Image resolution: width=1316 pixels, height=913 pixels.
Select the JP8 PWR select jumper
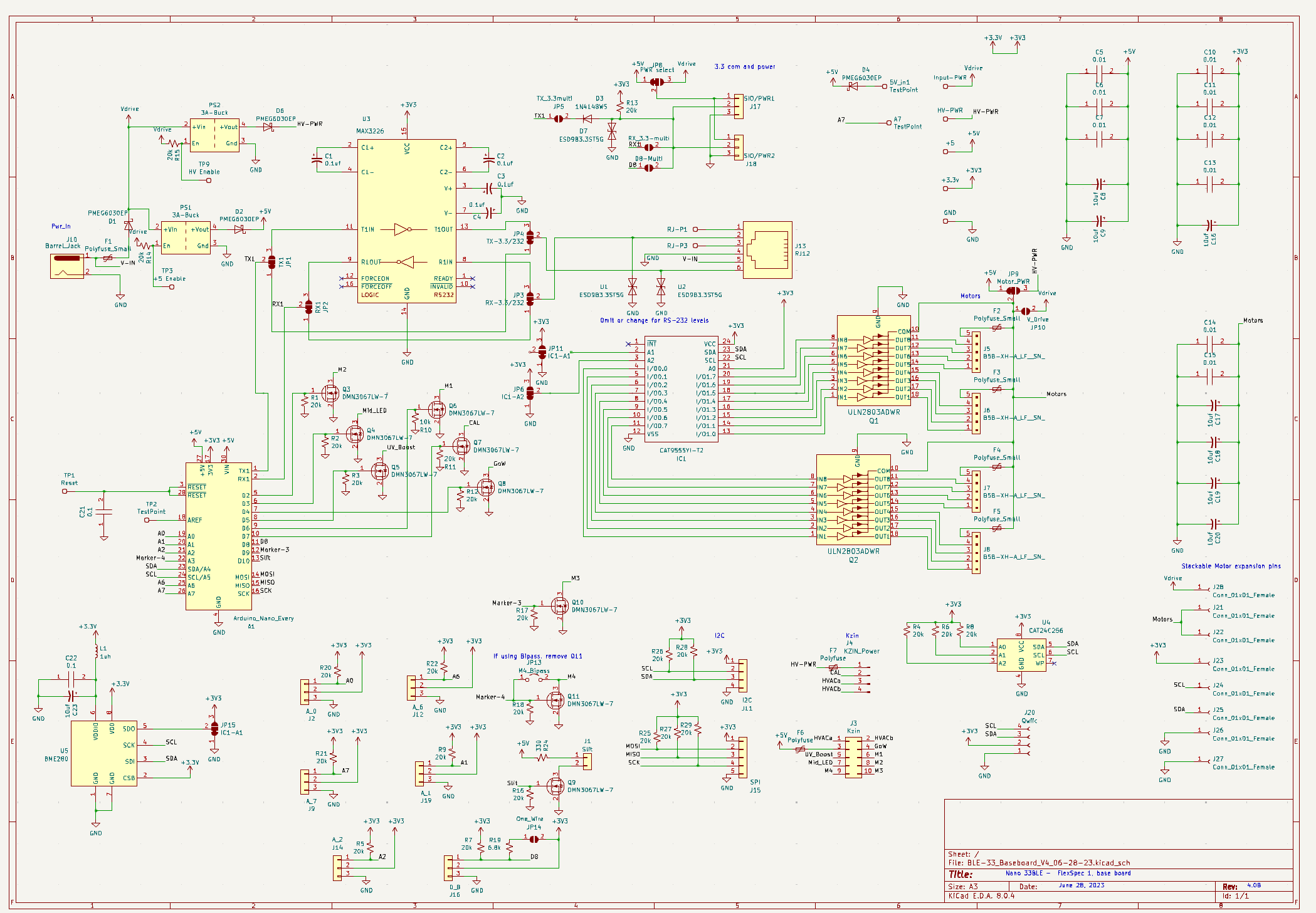[656, 81]
